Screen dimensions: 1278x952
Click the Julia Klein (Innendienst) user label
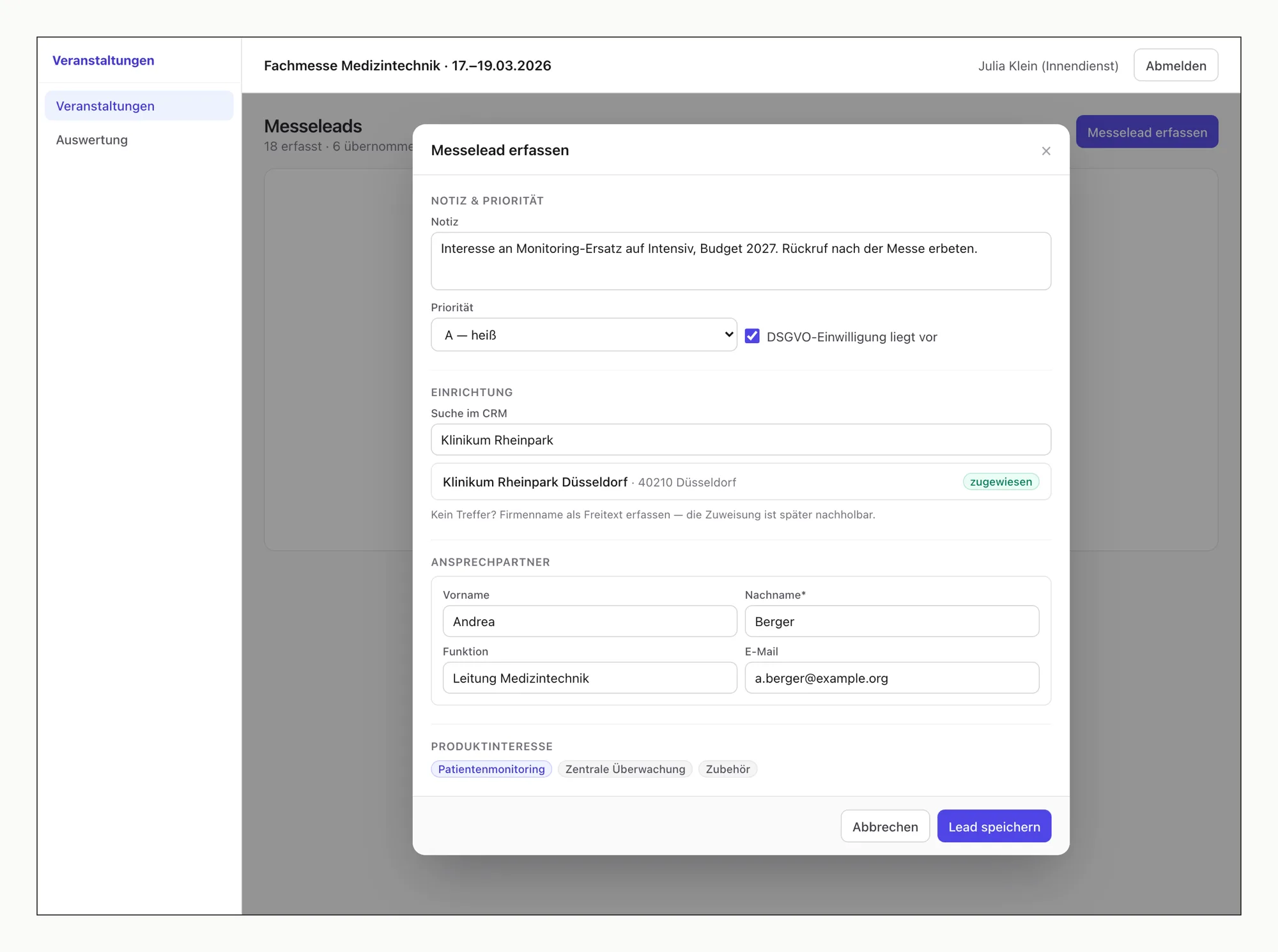pyautogui.click(x=1048, y=66)
